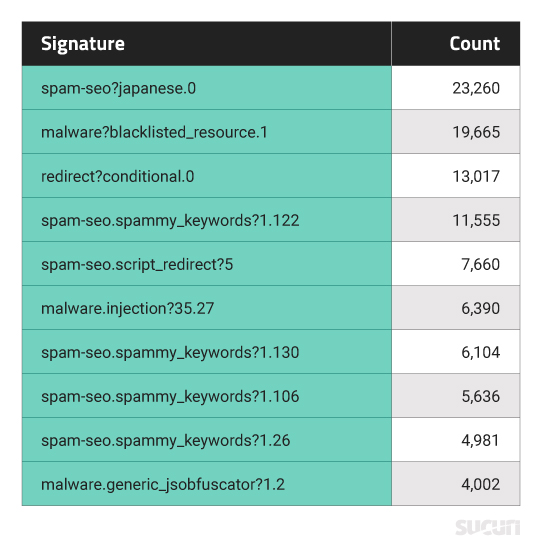This screenshot has height=548, width=540.
Task: Click the 23,260 count value
Action: [x=476, y=88]
